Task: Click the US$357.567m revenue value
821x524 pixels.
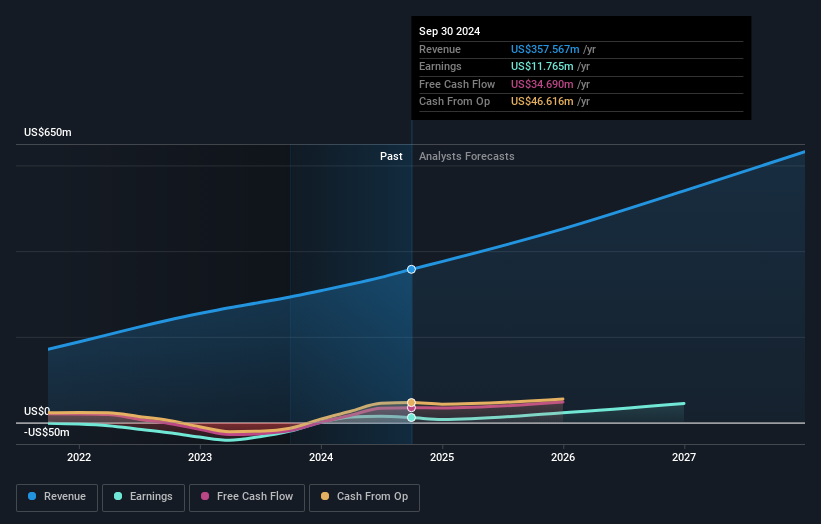Action: point(545,49)
